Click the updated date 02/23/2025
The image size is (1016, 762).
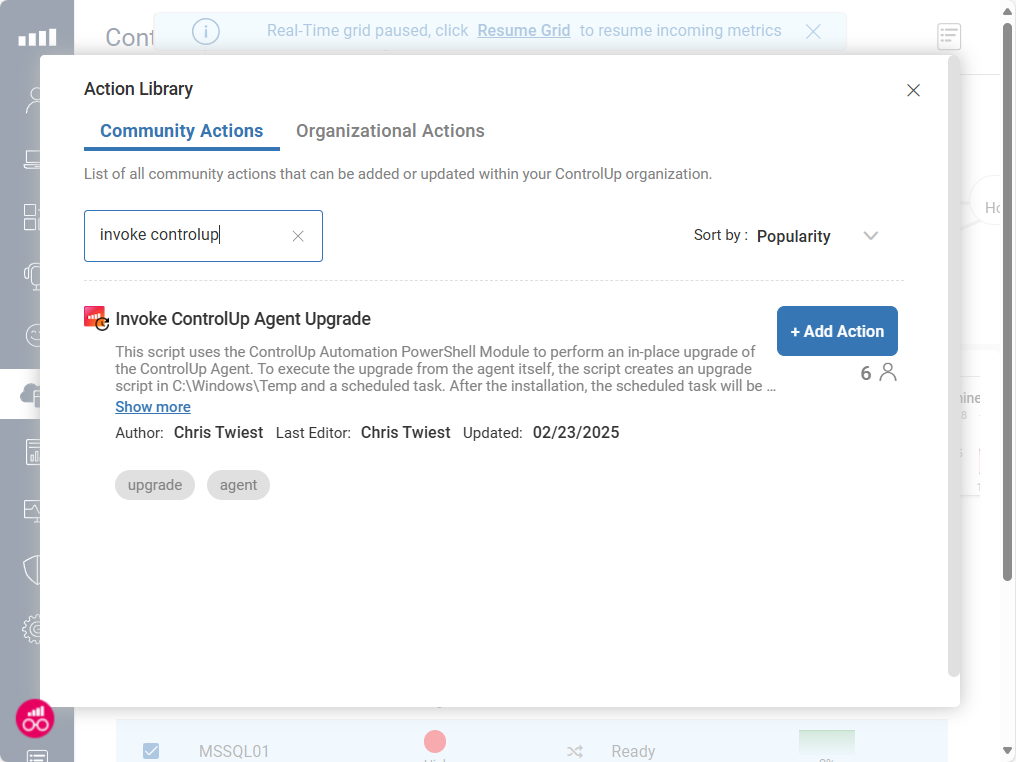pyautogui.click(x=576, y=432)
